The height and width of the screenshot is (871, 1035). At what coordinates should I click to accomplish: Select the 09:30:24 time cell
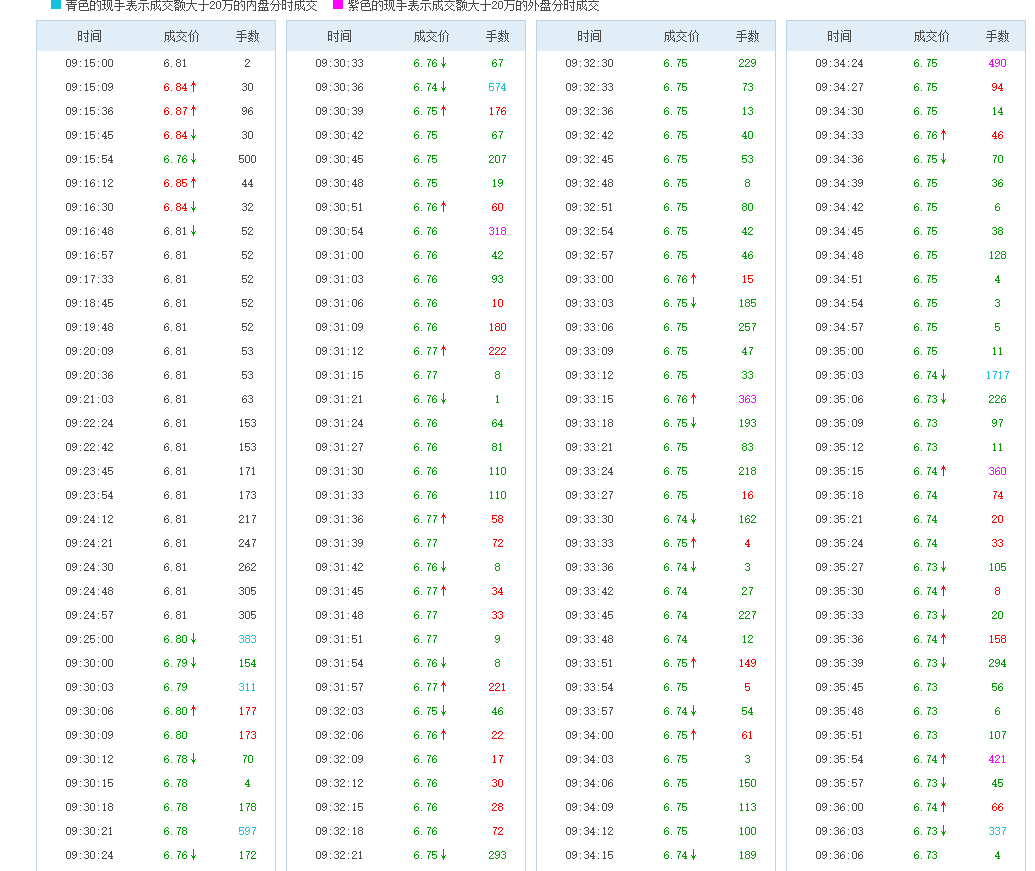[x=89, y=855]
